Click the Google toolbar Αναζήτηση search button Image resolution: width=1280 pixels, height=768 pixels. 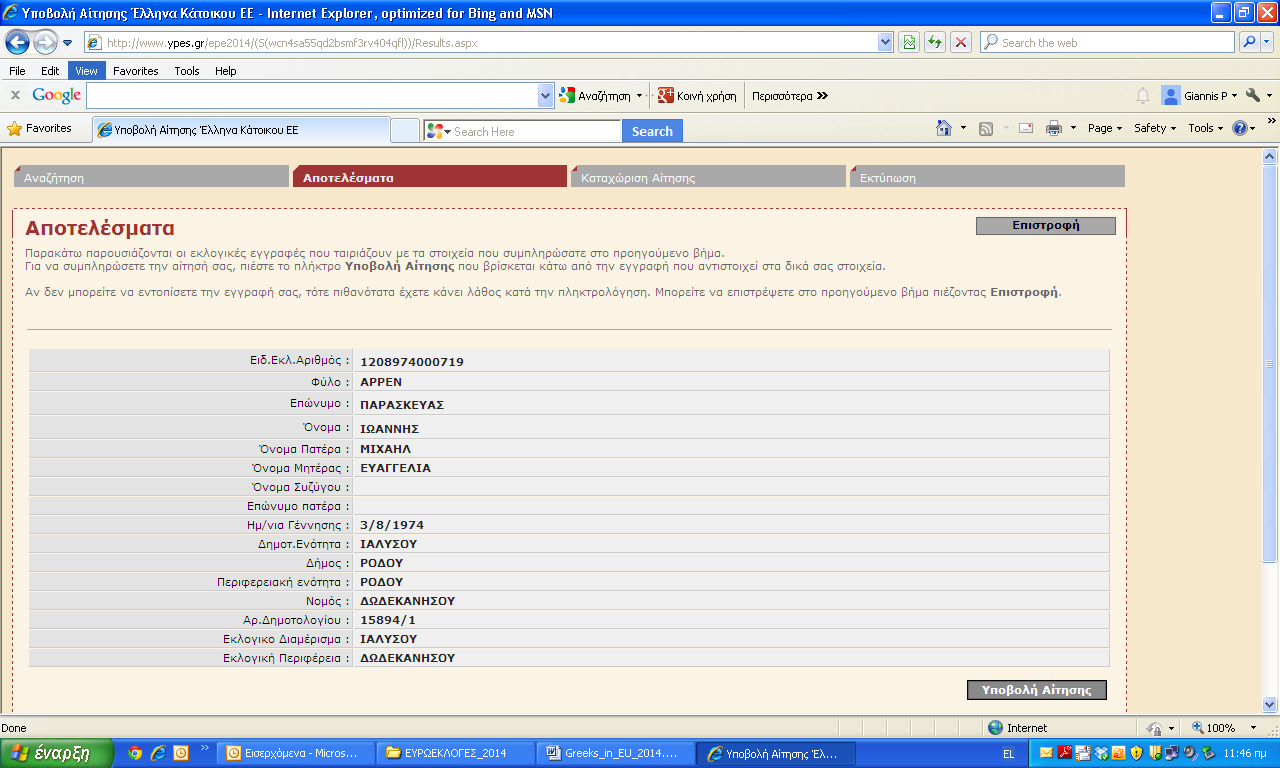coord(595,96)
